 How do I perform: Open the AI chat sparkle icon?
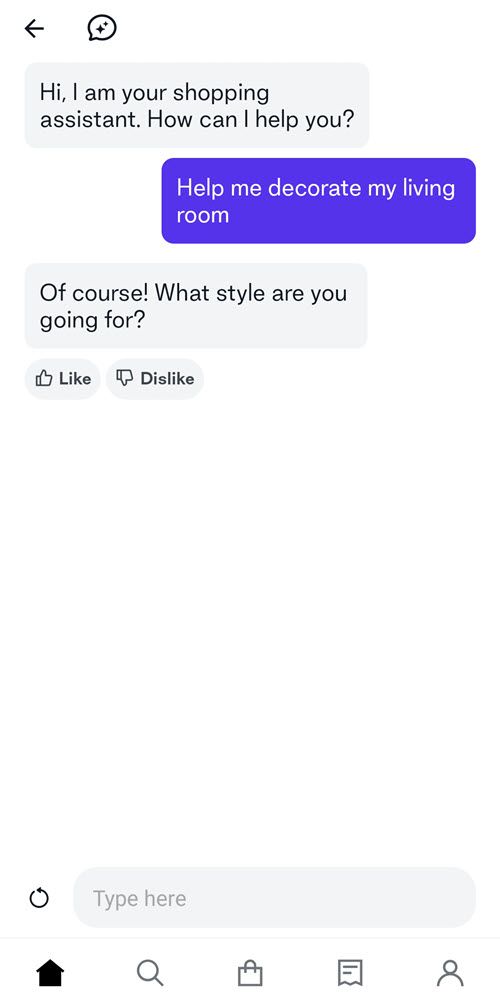102,28
